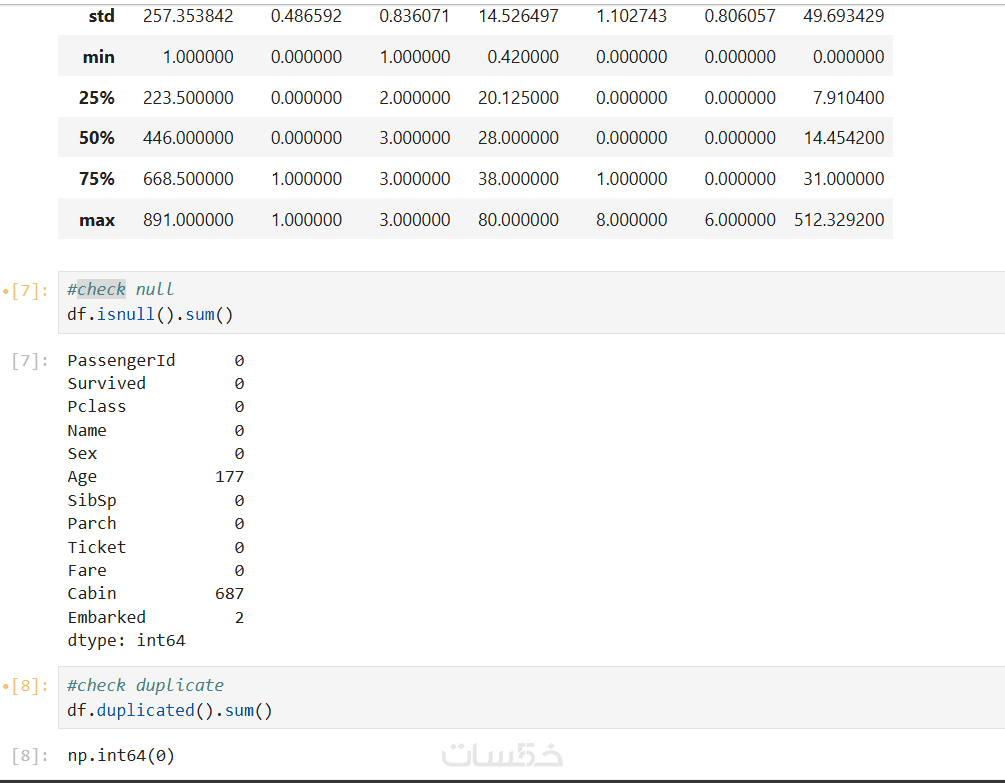Click the value 28.000000 in 50% row

[x=519, y=138]
